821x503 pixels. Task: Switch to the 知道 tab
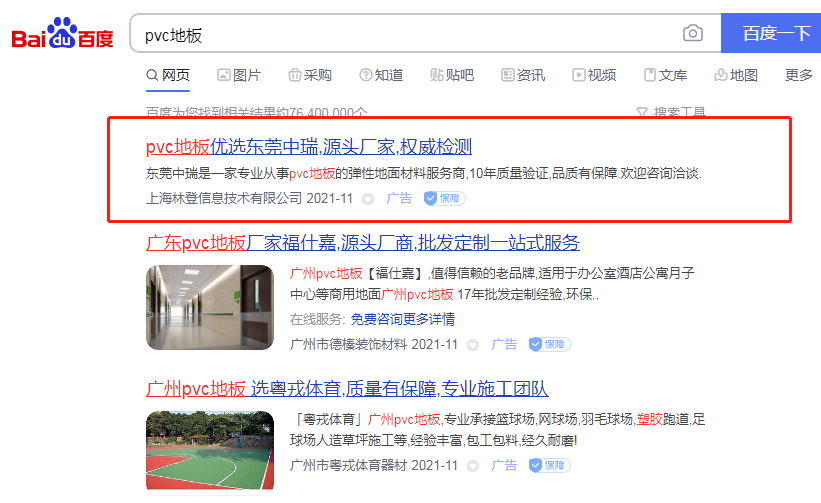click(381, 75)
